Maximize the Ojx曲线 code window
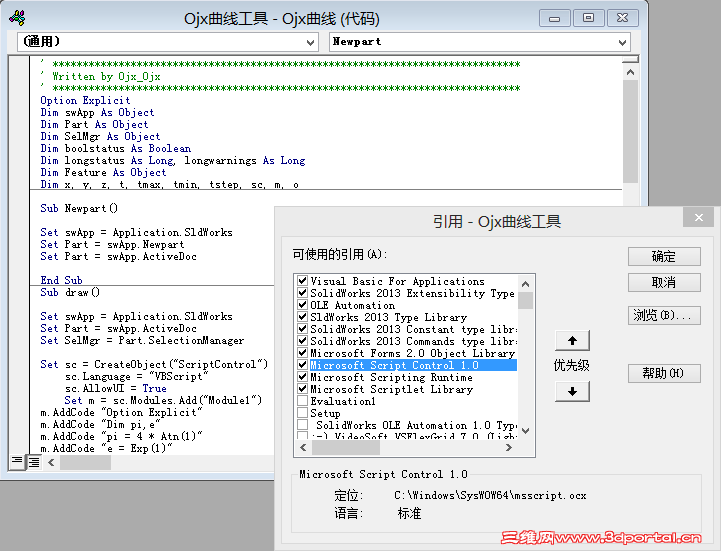 point(588,18)
